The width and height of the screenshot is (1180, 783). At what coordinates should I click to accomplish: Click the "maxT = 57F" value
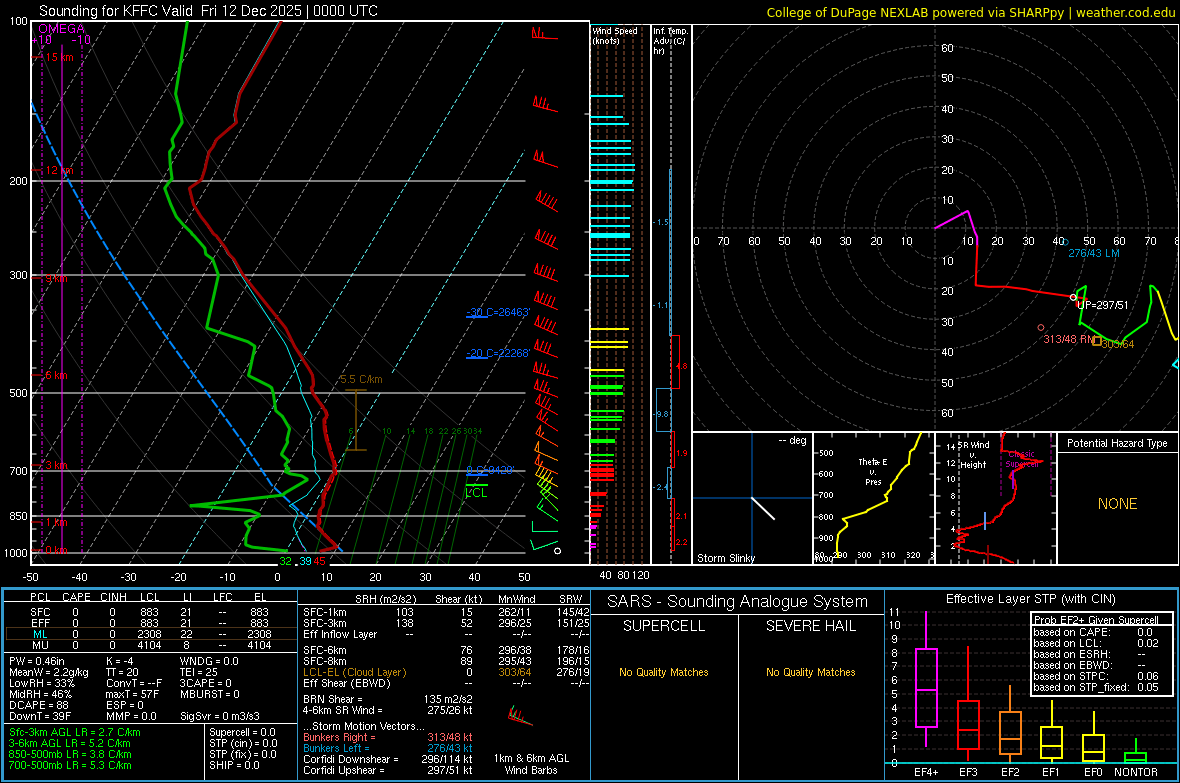click(x=132, y=694)
